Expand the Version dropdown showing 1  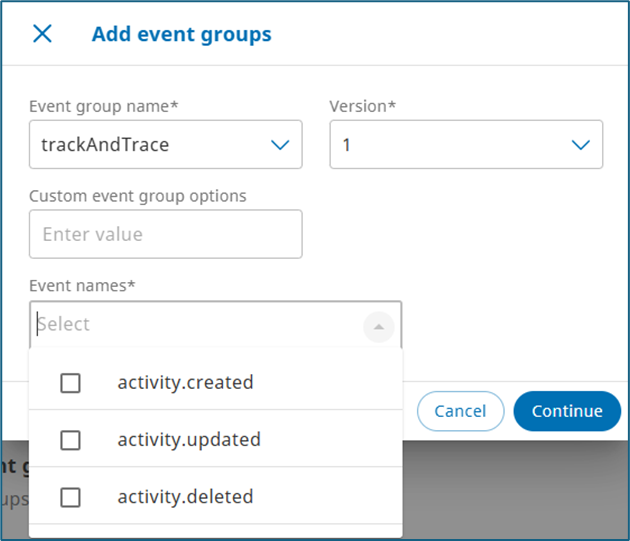click(x=450, y=145)
